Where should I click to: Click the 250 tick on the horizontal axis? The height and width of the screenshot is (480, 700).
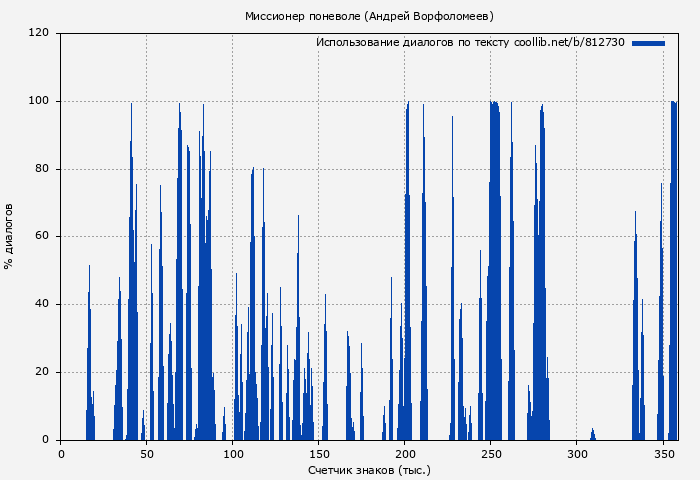[x=491, y=454]
